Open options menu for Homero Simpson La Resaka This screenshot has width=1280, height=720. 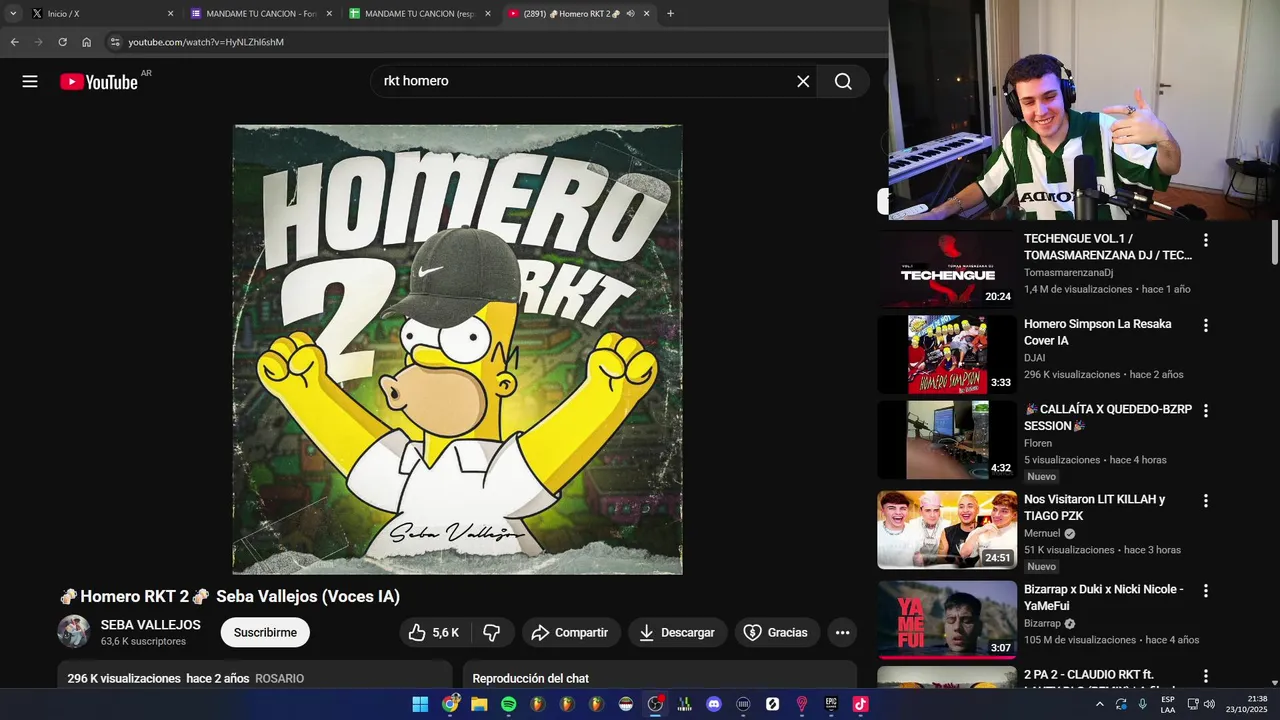click(1205, 325)
